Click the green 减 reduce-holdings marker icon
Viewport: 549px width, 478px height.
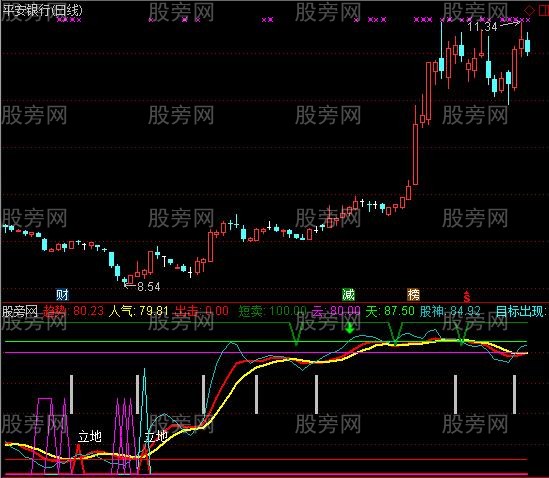click(x=348, y=295)
